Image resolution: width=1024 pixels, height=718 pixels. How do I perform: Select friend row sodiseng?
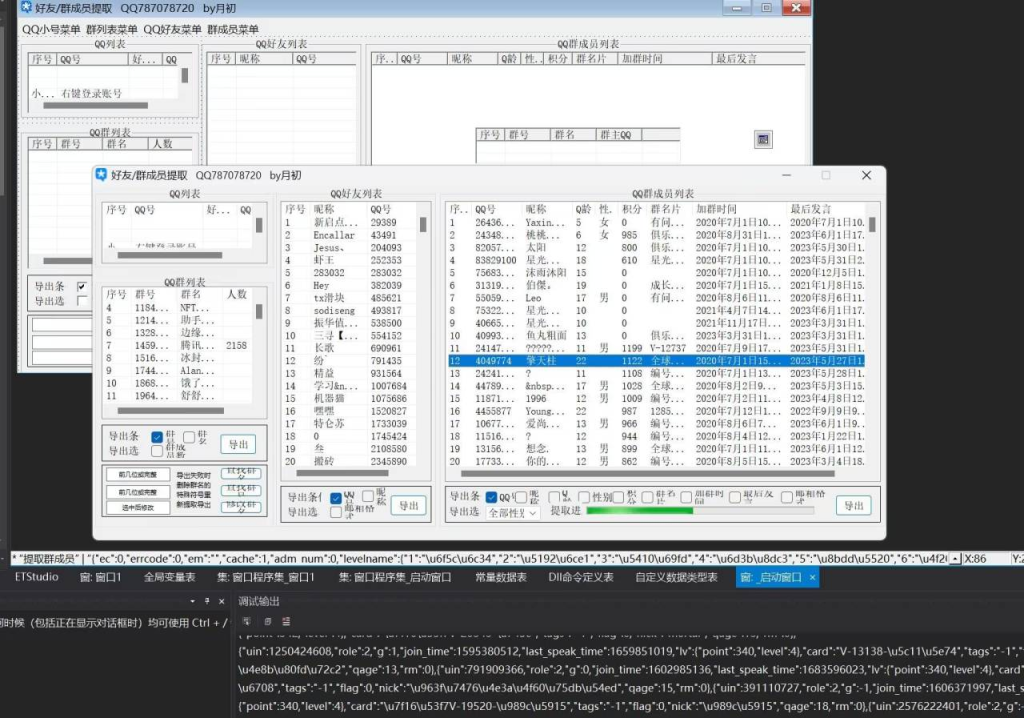[349, 310]
